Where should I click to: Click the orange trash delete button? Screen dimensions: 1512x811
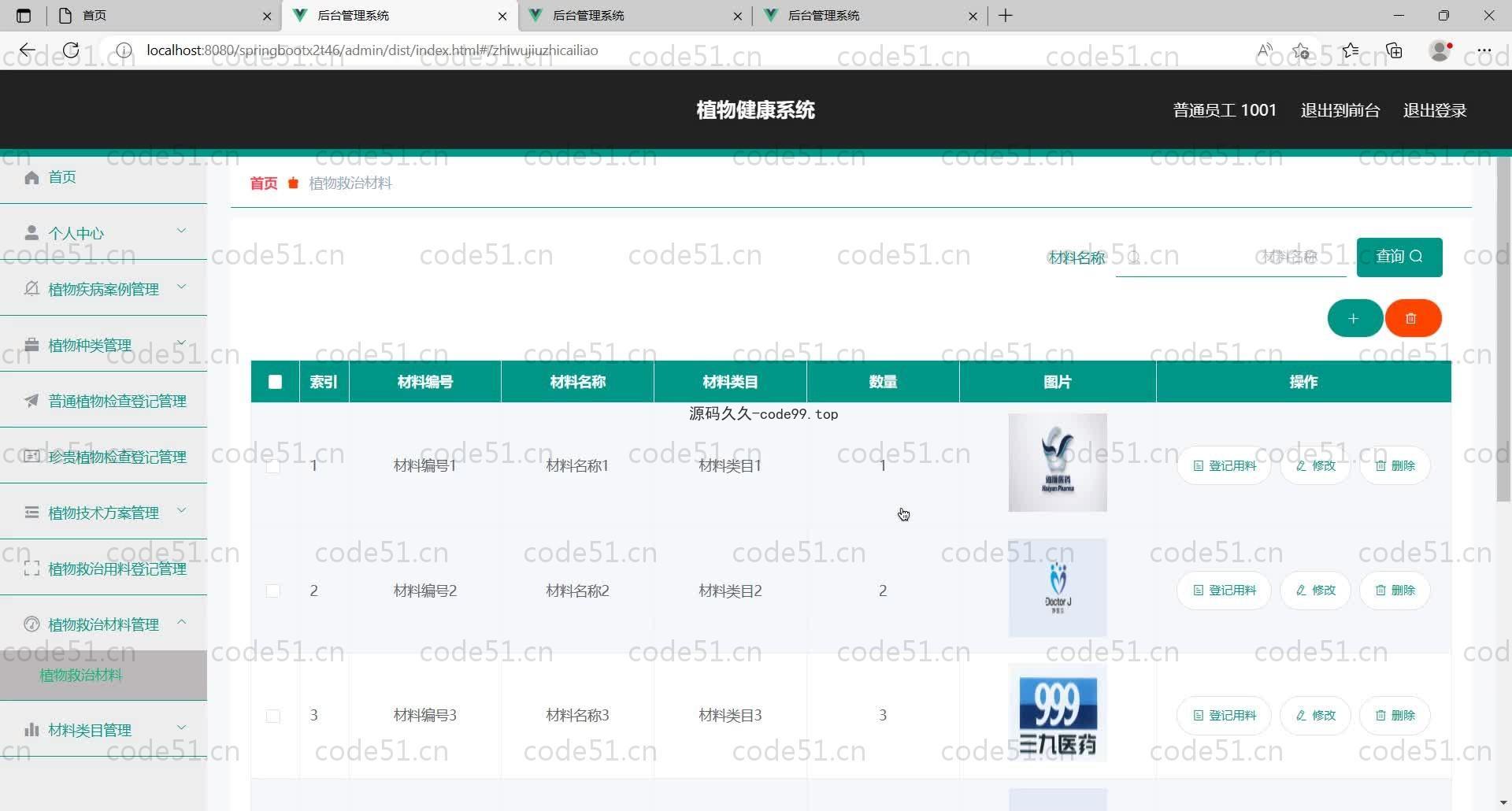tap(1413, 318)
